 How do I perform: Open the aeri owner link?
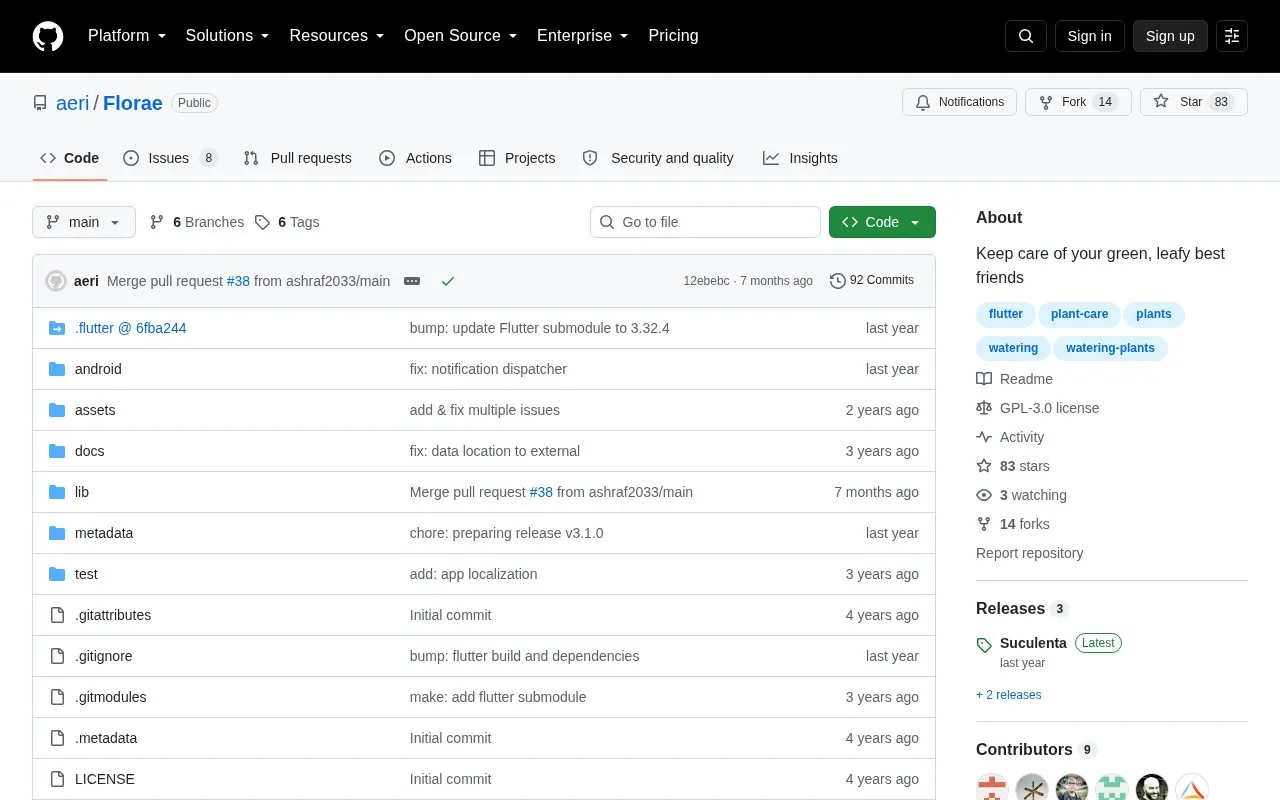tap(72, 103)
